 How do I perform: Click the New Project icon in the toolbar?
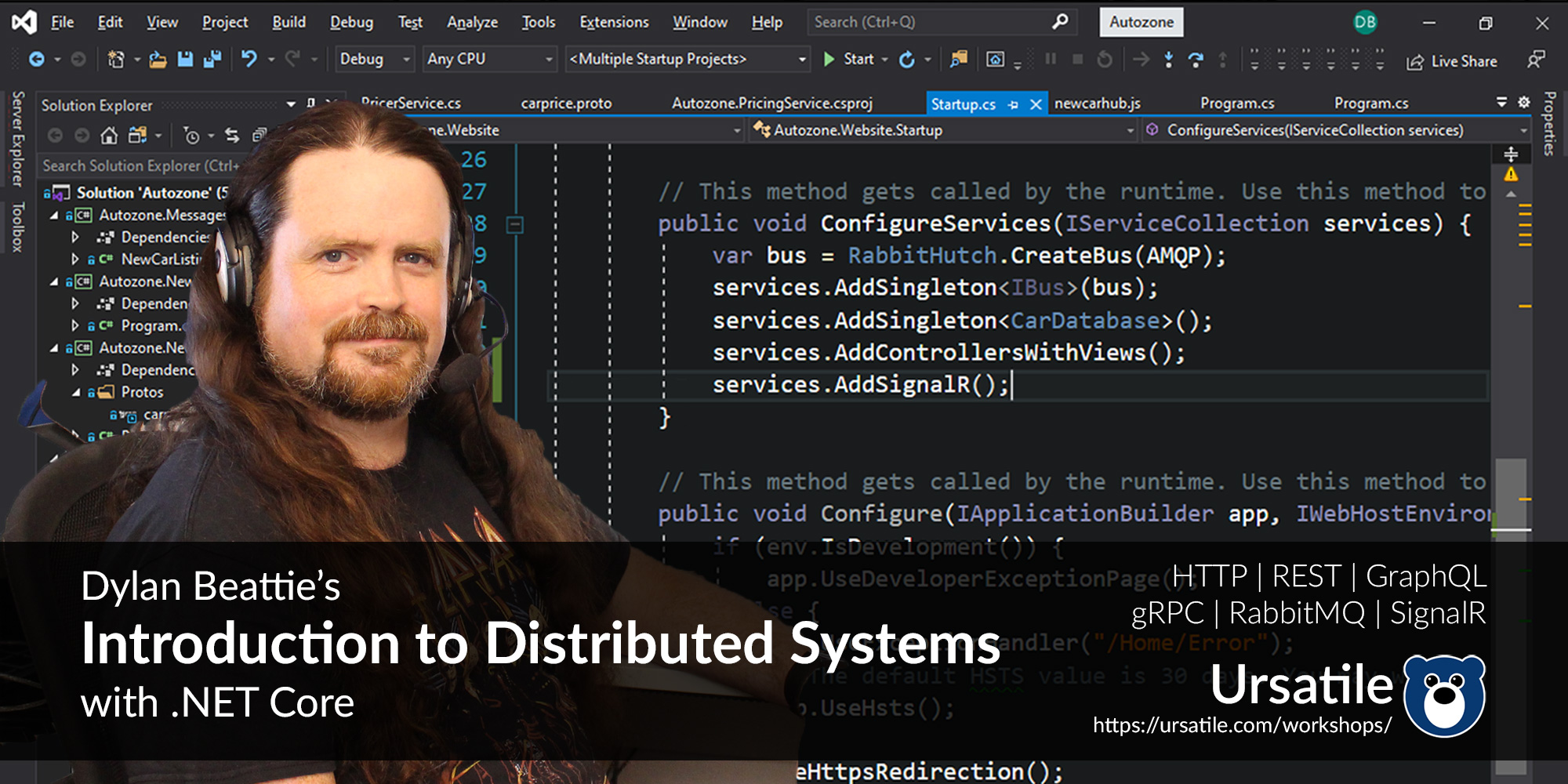point(115,57)
